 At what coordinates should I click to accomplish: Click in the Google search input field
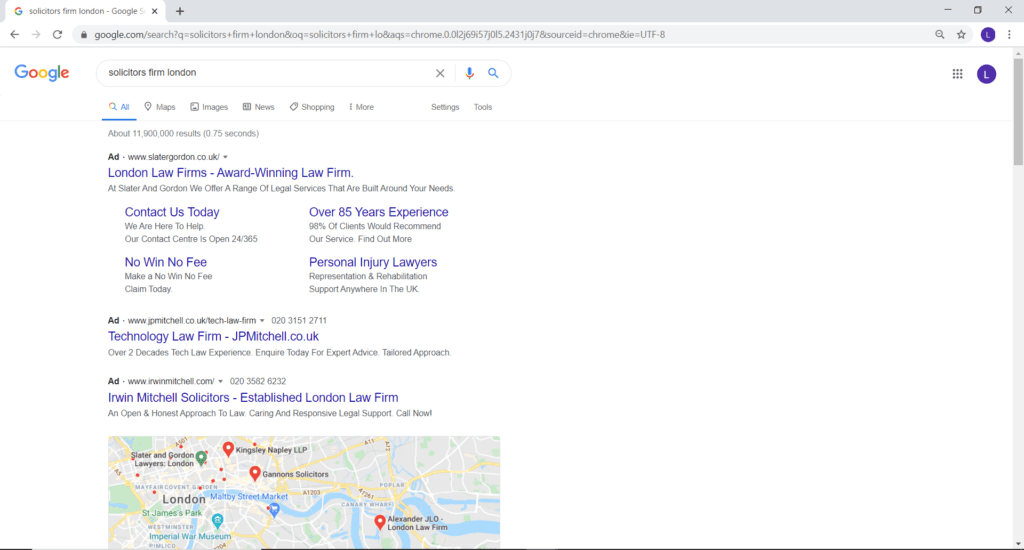click(260, 73)
